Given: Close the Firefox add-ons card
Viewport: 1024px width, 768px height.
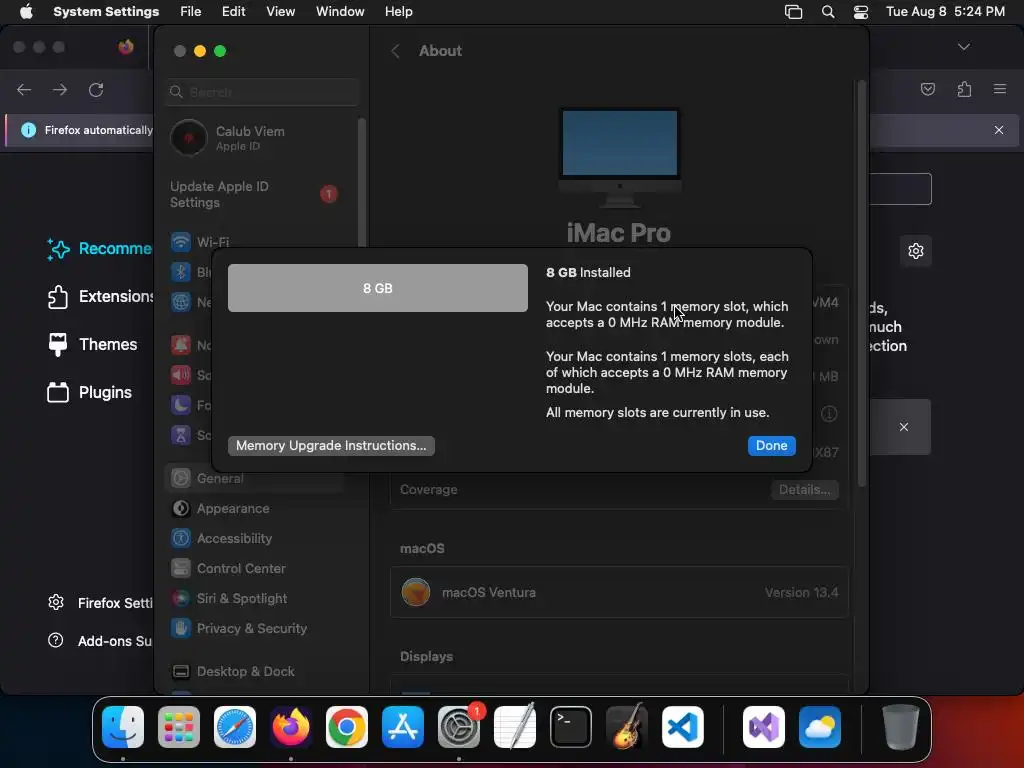Looking at the screenshot, I should pyautogui.click(x=904, y=427).
